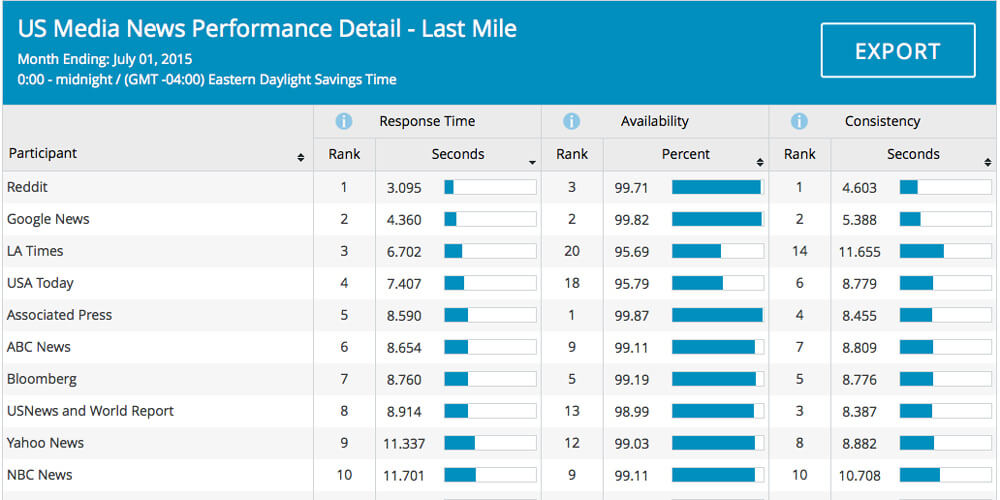This screenshot has width=1000, height=500.
Task: Click Bloomberg 99.19 availability percent
Action: (x=632, y=380)
